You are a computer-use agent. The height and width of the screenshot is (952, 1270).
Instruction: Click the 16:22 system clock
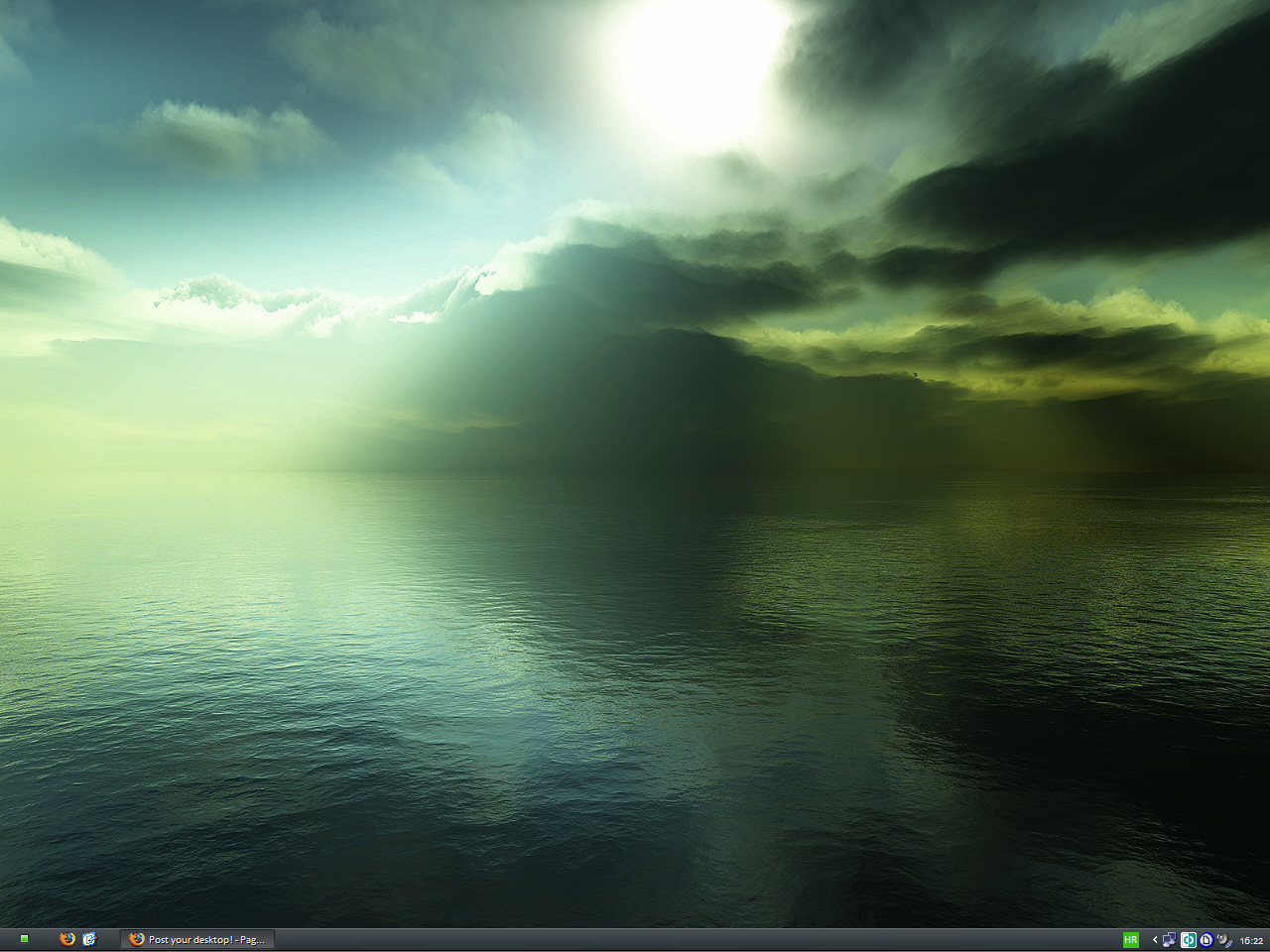click(x=1251, y=941)
